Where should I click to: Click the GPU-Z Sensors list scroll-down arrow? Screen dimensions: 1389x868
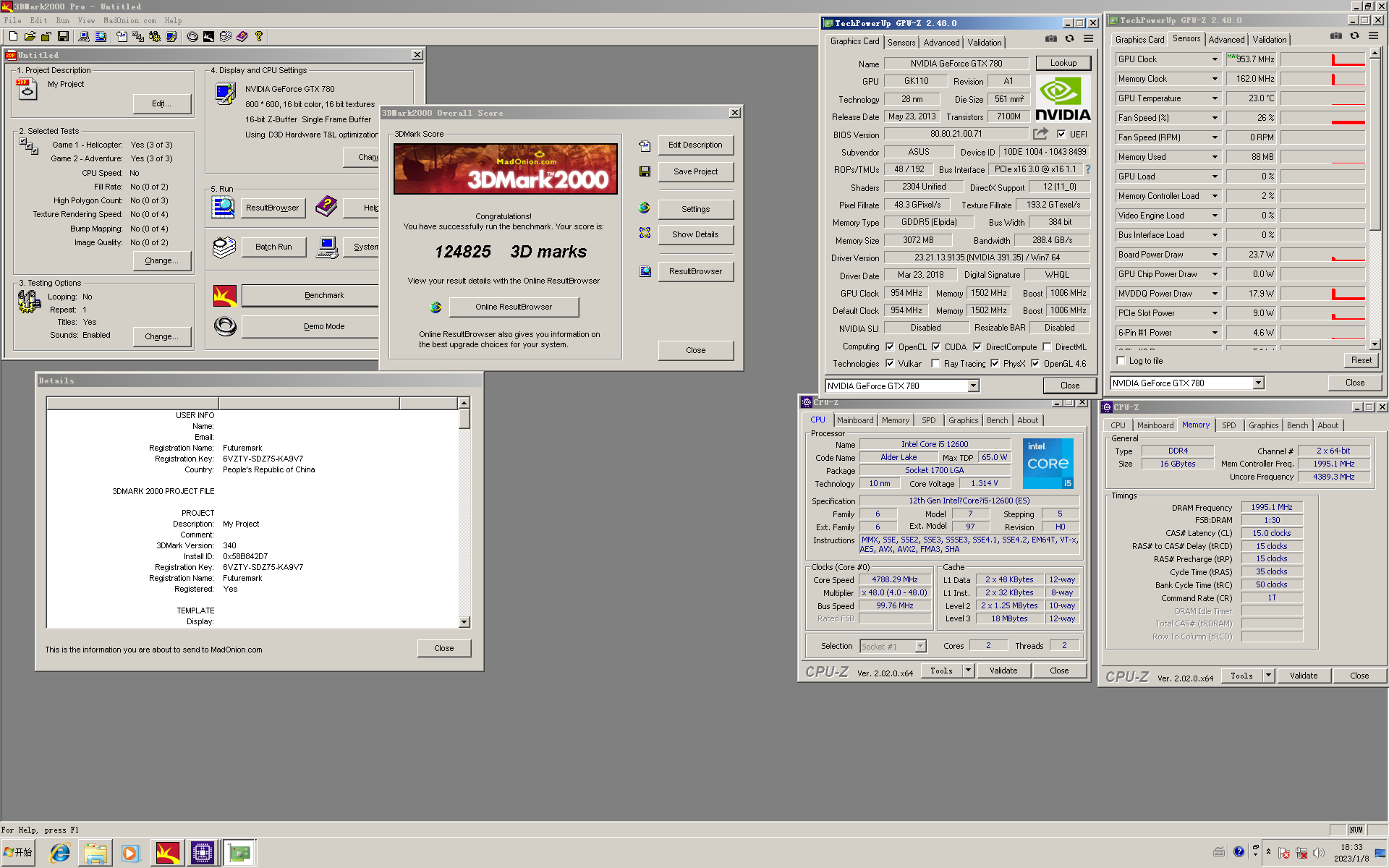click(x=1375, y=344)
